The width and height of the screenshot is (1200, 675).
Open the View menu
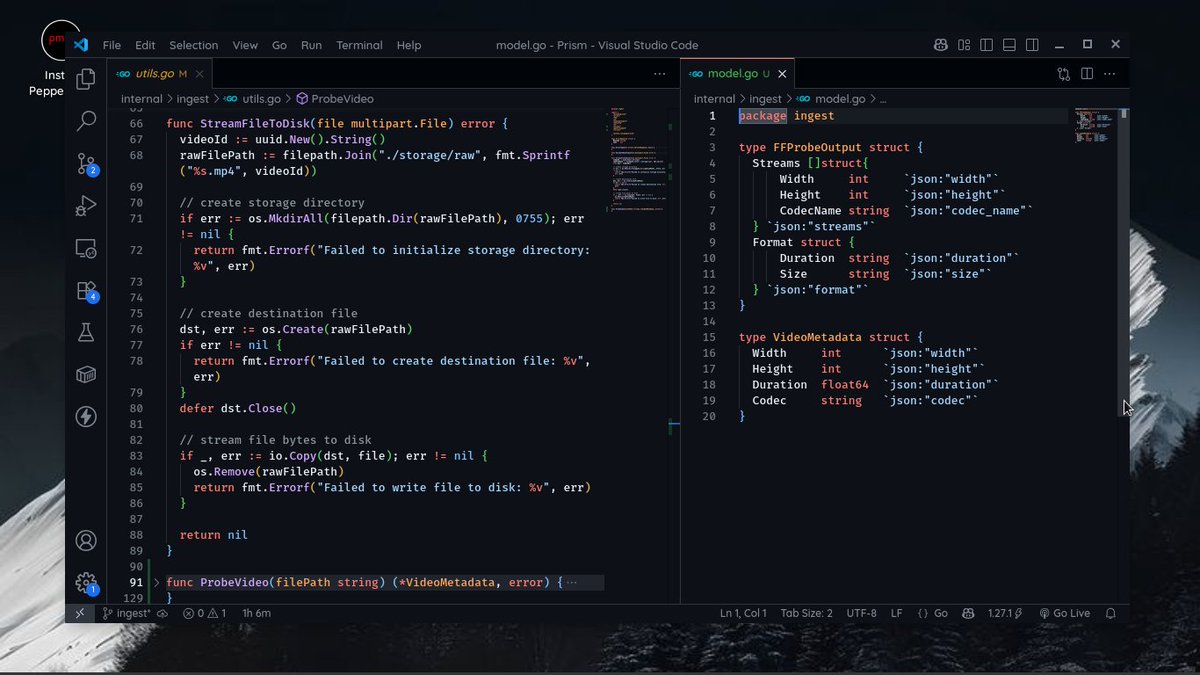click(x=245, y=45)
